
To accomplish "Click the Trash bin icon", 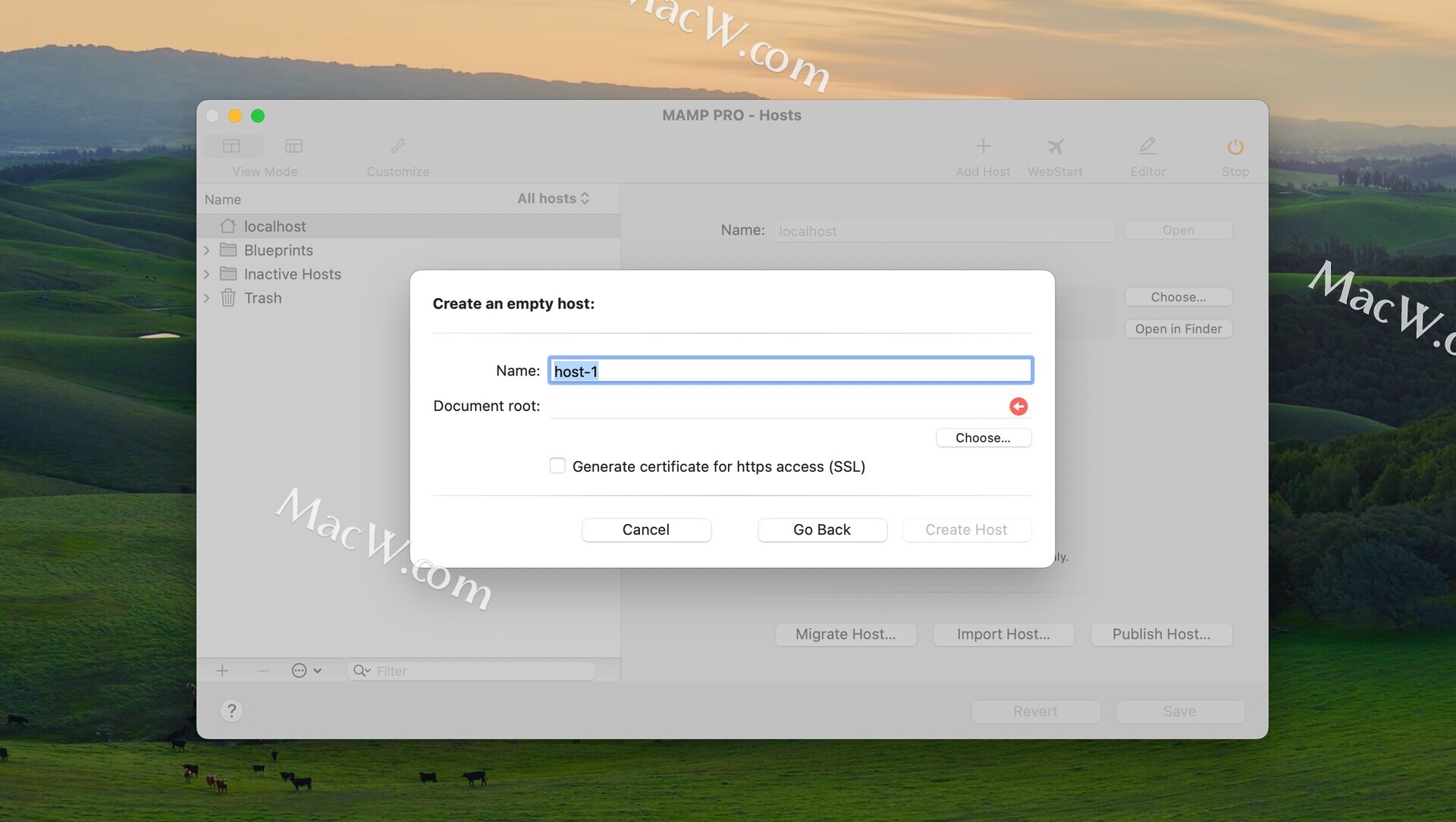I will pyautogui.click(x=227, y=297).
